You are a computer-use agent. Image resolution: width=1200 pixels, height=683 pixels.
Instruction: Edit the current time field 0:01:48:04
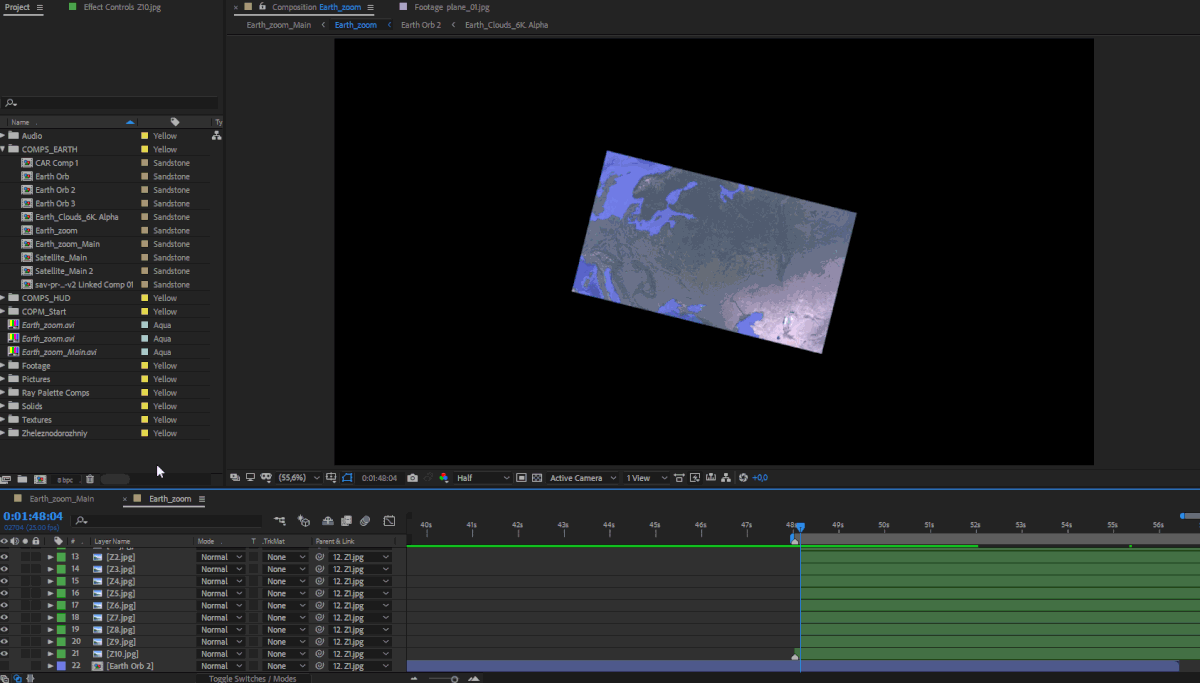point(33,518)
